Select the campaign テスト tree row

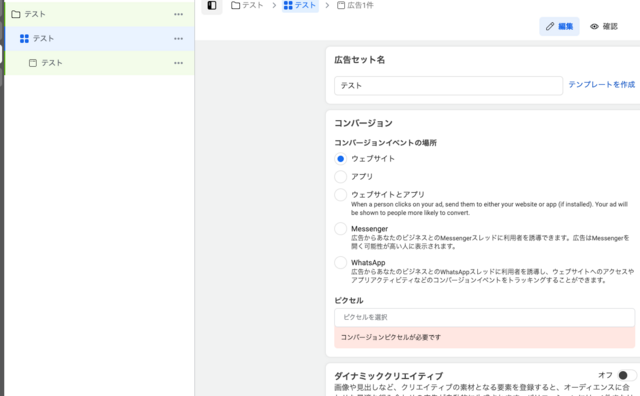(x=99, y=14)
